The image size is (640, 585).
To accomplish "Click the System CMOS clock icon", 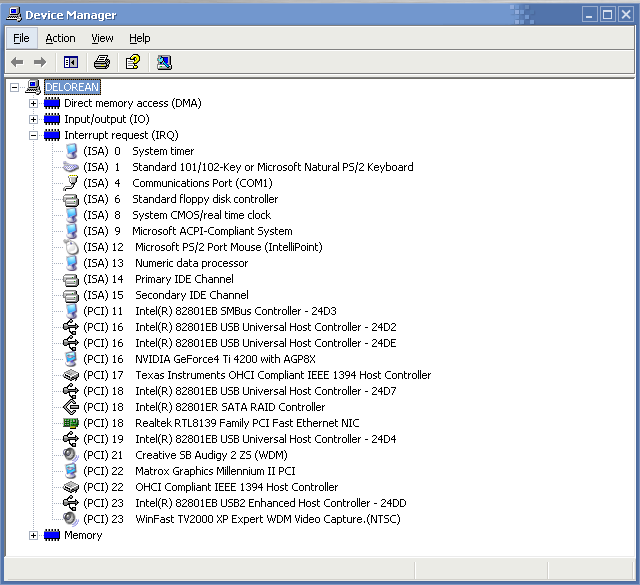I will point(71,215).
